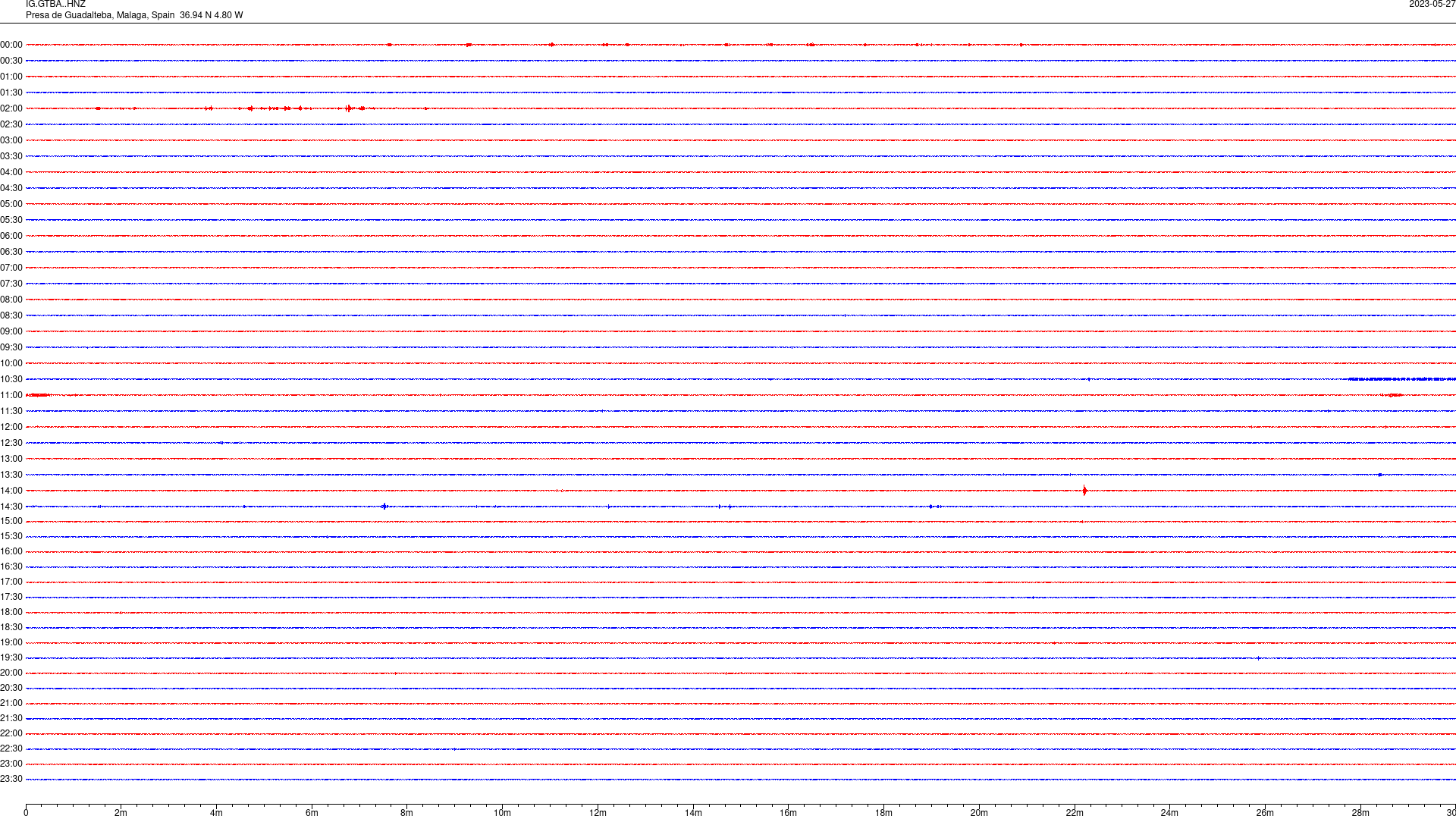Click the 24m tick label on the time axis
The height and width of the screenshot is (819, 1456).
tap(1169, 813)
